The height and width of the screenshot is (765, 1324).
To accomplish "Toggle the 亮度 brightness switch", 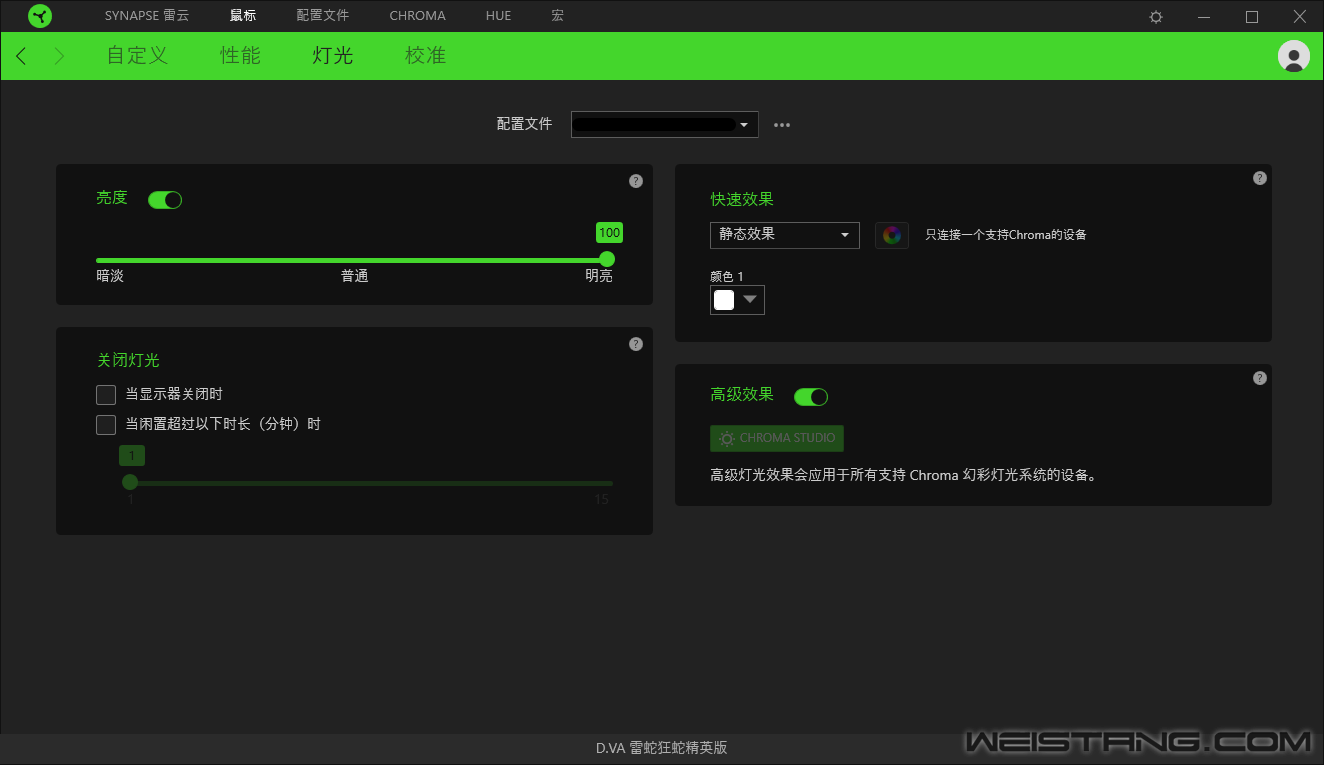I will pos(165,200).
